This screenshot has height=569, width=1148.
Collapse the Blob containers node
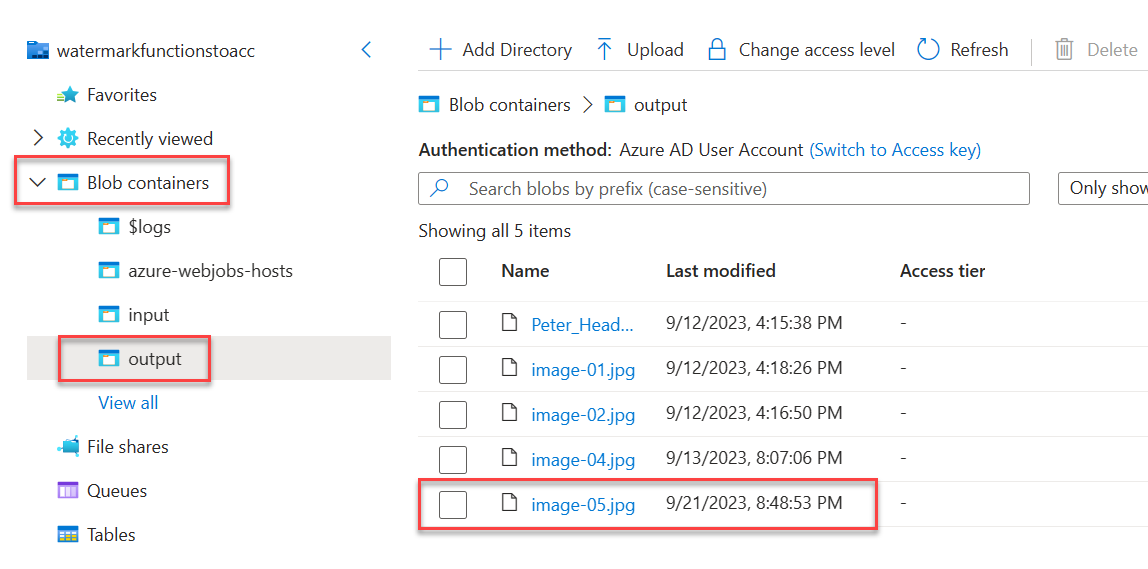(37, 183)
